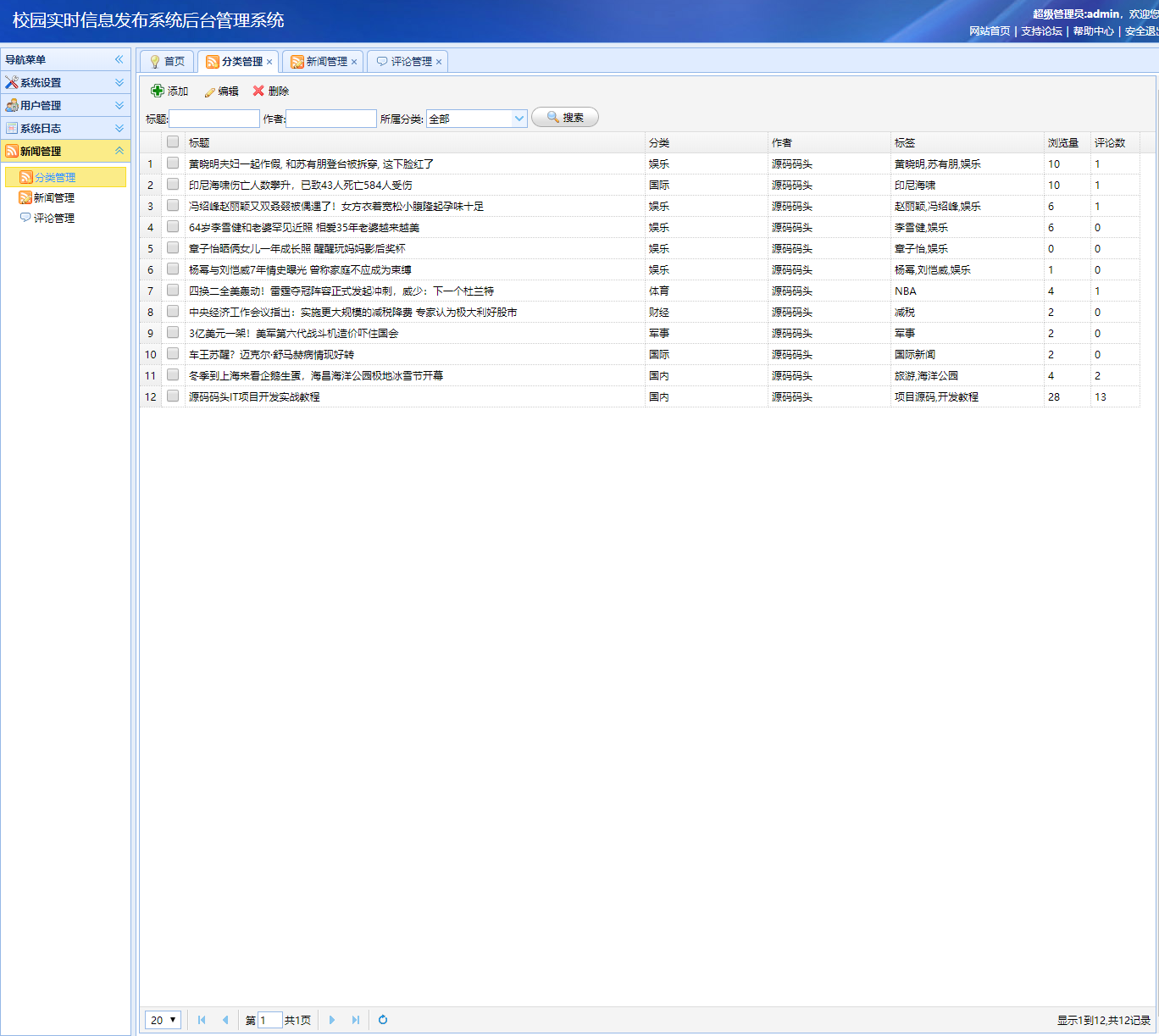The width and height of the screenshot is (1159, 1036).
Task: Select the checkbox for row 12
Action: [x=173, y=396]
